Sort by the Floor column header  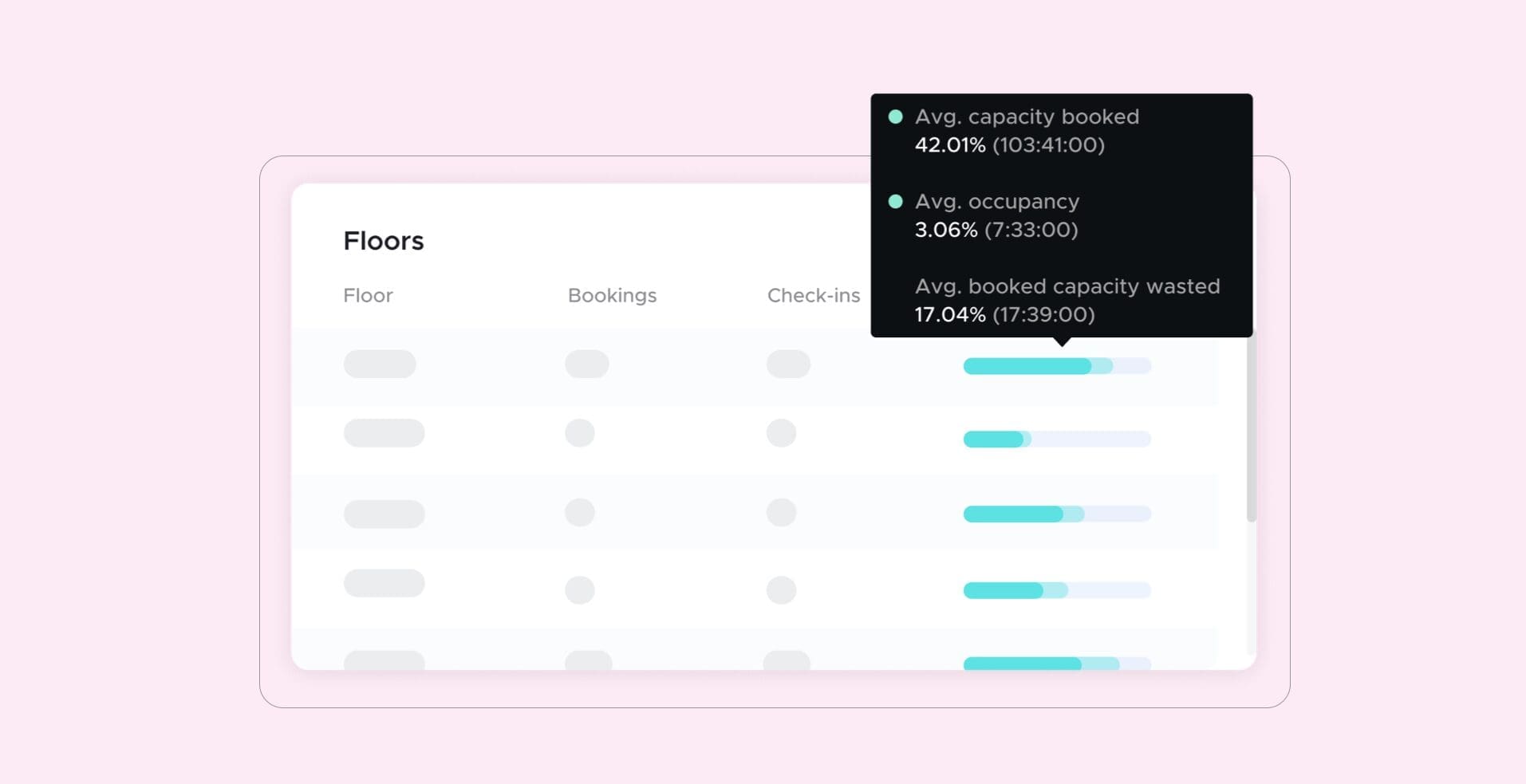[x=368, y=295]
